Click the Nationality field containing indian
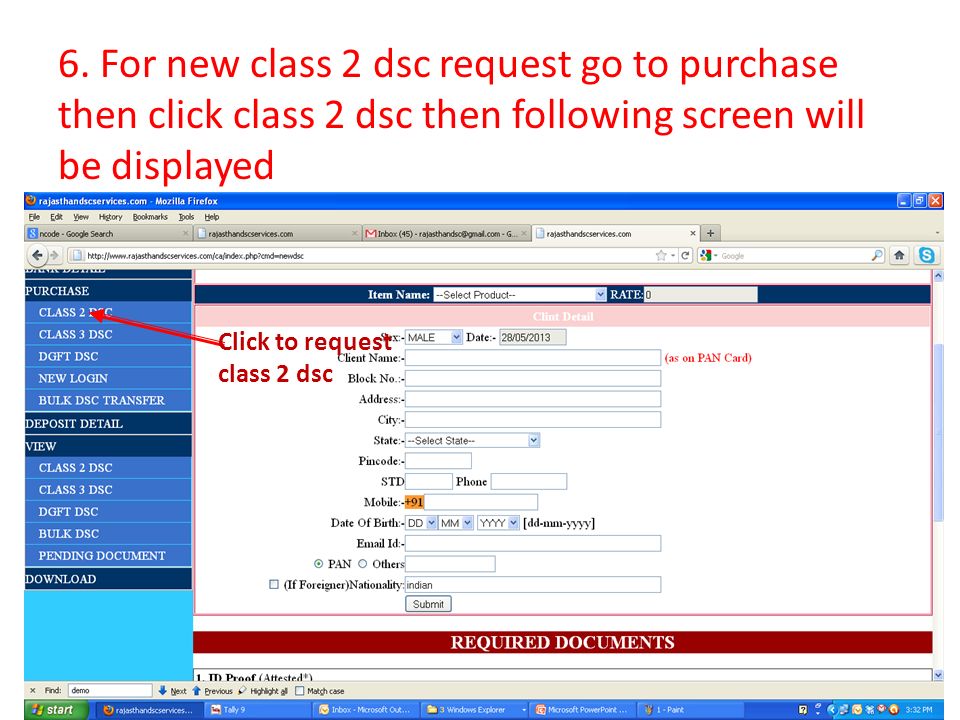Viewport: 960px width, 720px height. click(x=533, y=585)
